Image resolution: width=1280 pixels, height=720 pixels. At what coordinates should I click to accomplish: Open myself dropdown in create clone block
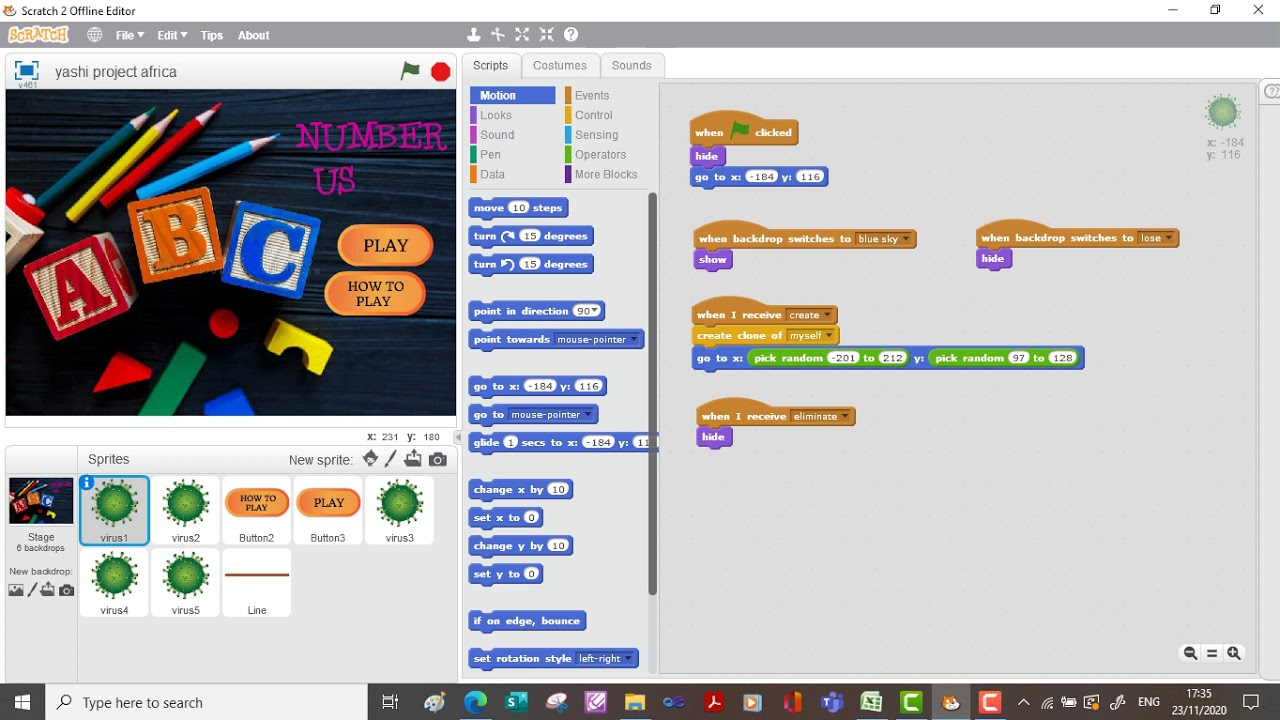[x=829, y=336]
